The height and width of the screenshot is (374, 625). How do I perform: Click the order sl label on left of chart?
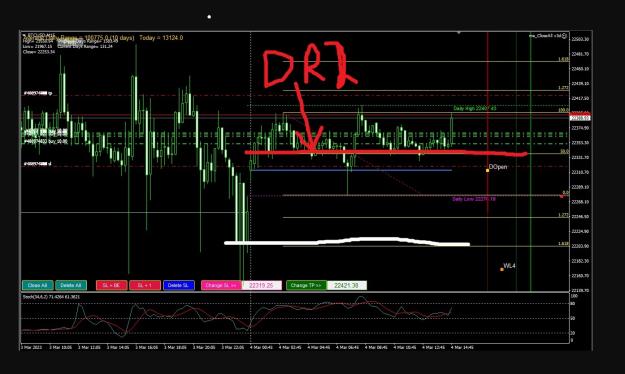(x=38, y=164)
